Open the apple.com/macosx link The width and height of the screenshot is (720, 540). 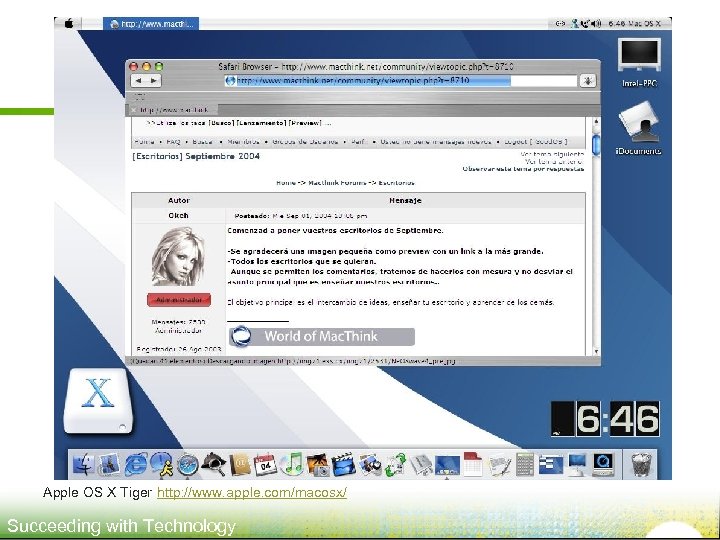pos(252,493)
